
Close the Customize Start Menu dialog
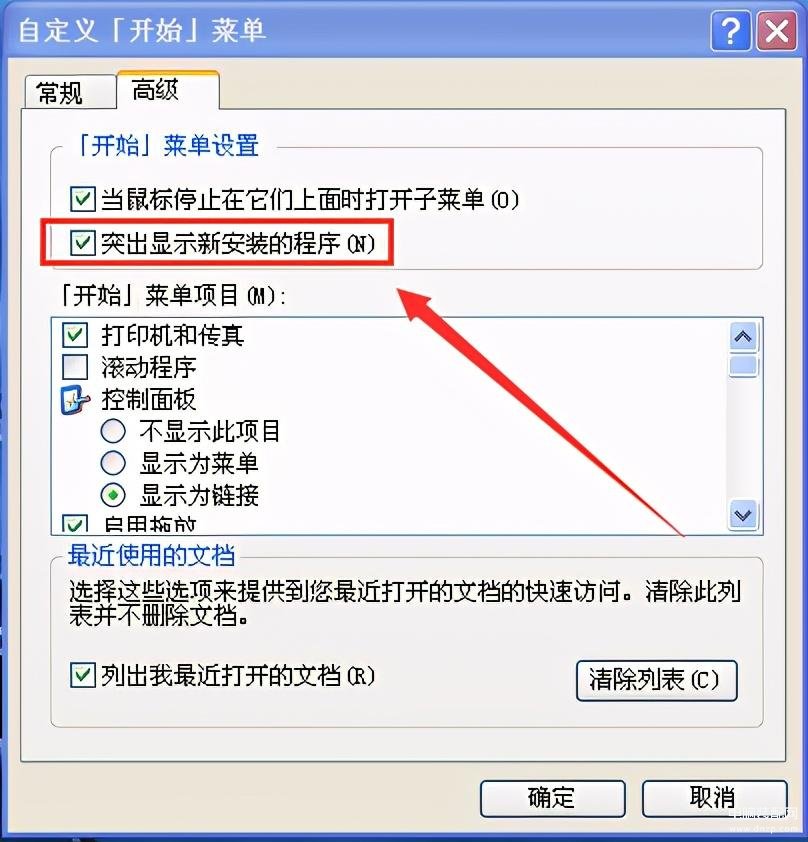[776, 32]
